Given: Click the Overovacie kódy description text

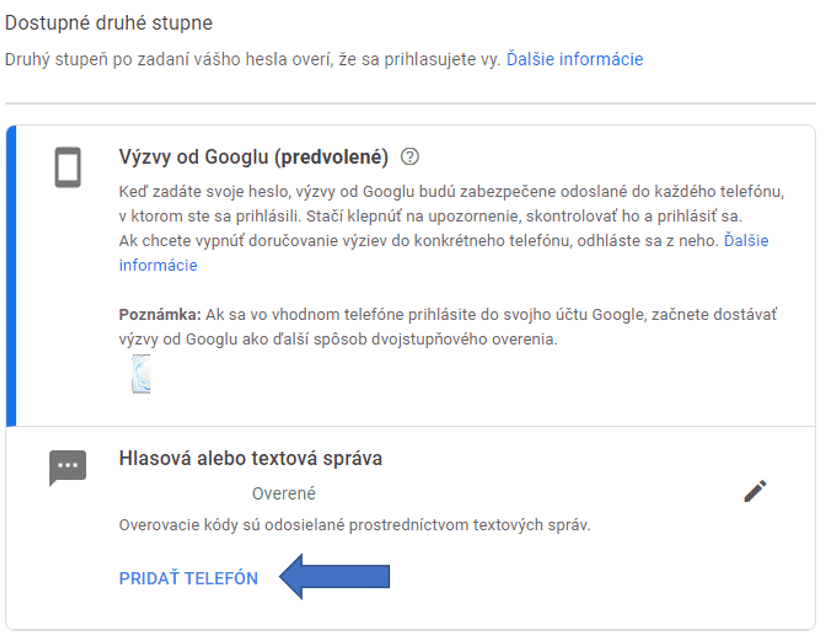Looking at the screenshot, I should tap(354, 524).
